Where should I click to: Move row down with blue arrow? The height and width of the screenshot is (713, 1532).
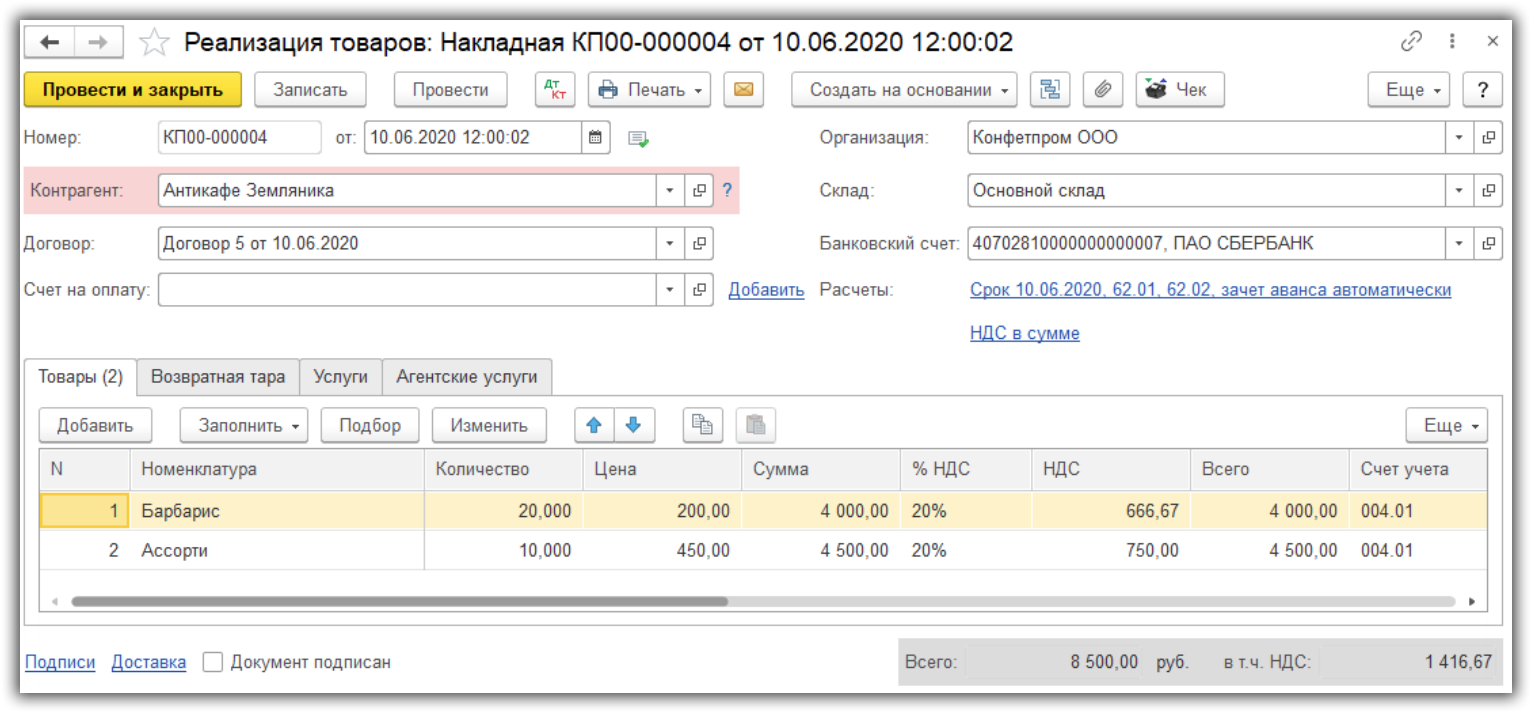point(633,425)
